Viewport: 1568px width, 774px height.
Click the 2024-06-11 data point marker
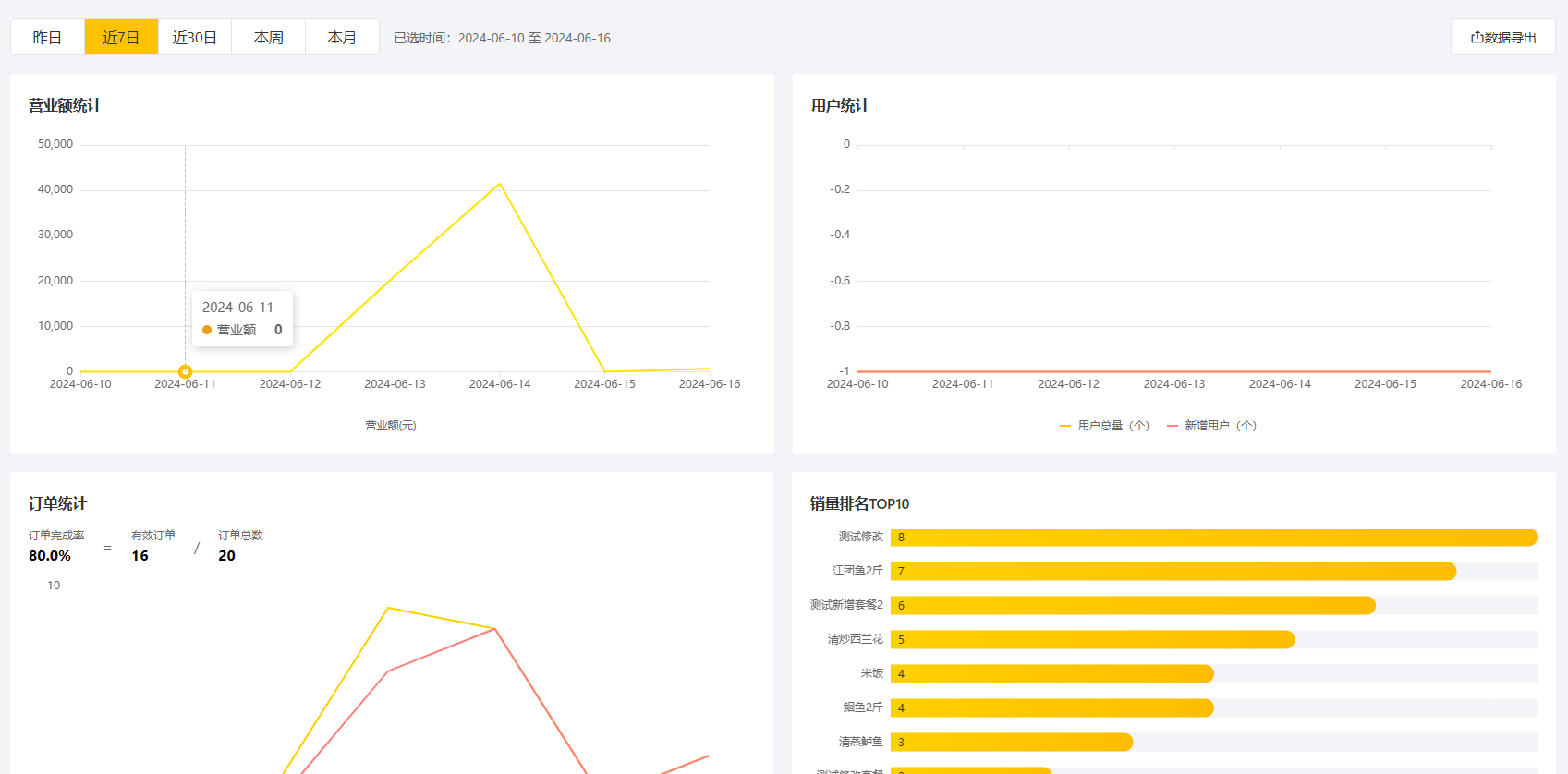point(185,371)
